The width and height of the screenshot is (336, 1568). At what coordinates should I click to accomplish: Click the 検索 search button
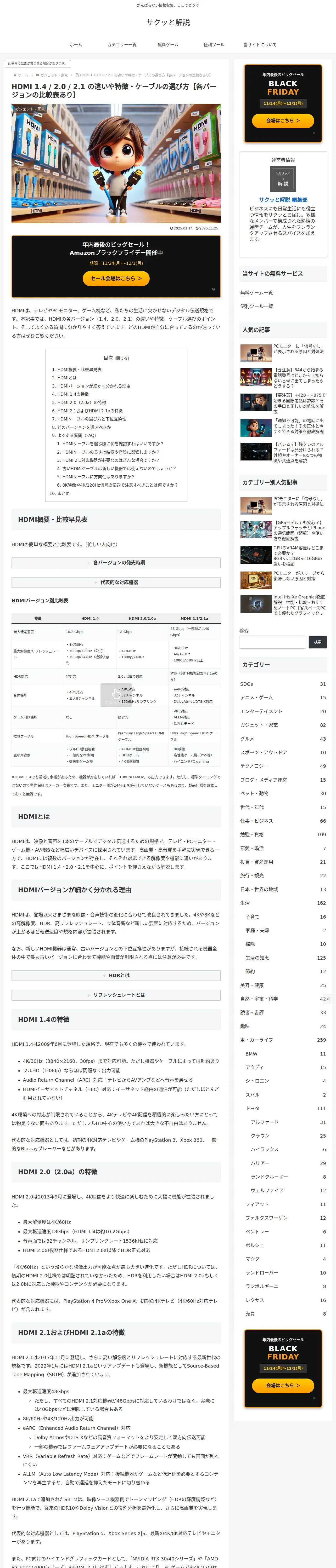pos(318,642)
